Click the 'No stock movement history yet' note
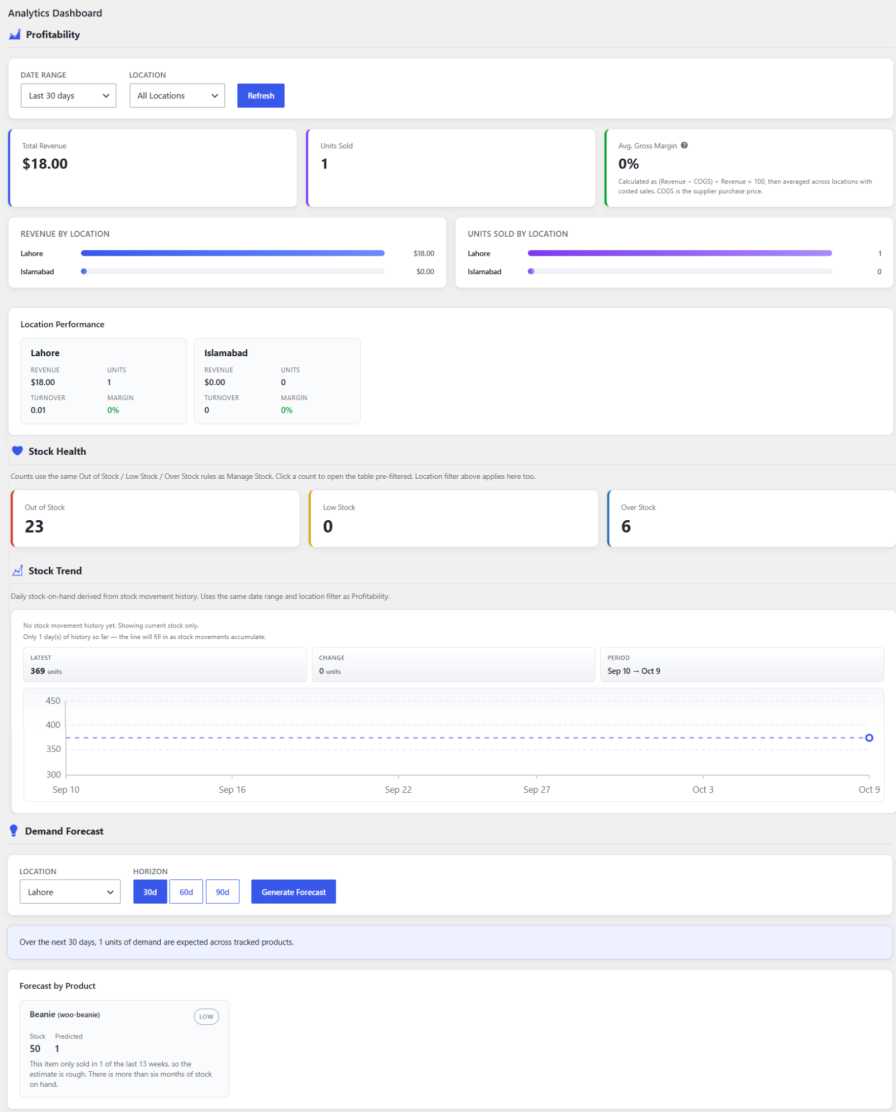The image size is (896, 1112). (111, 626)
